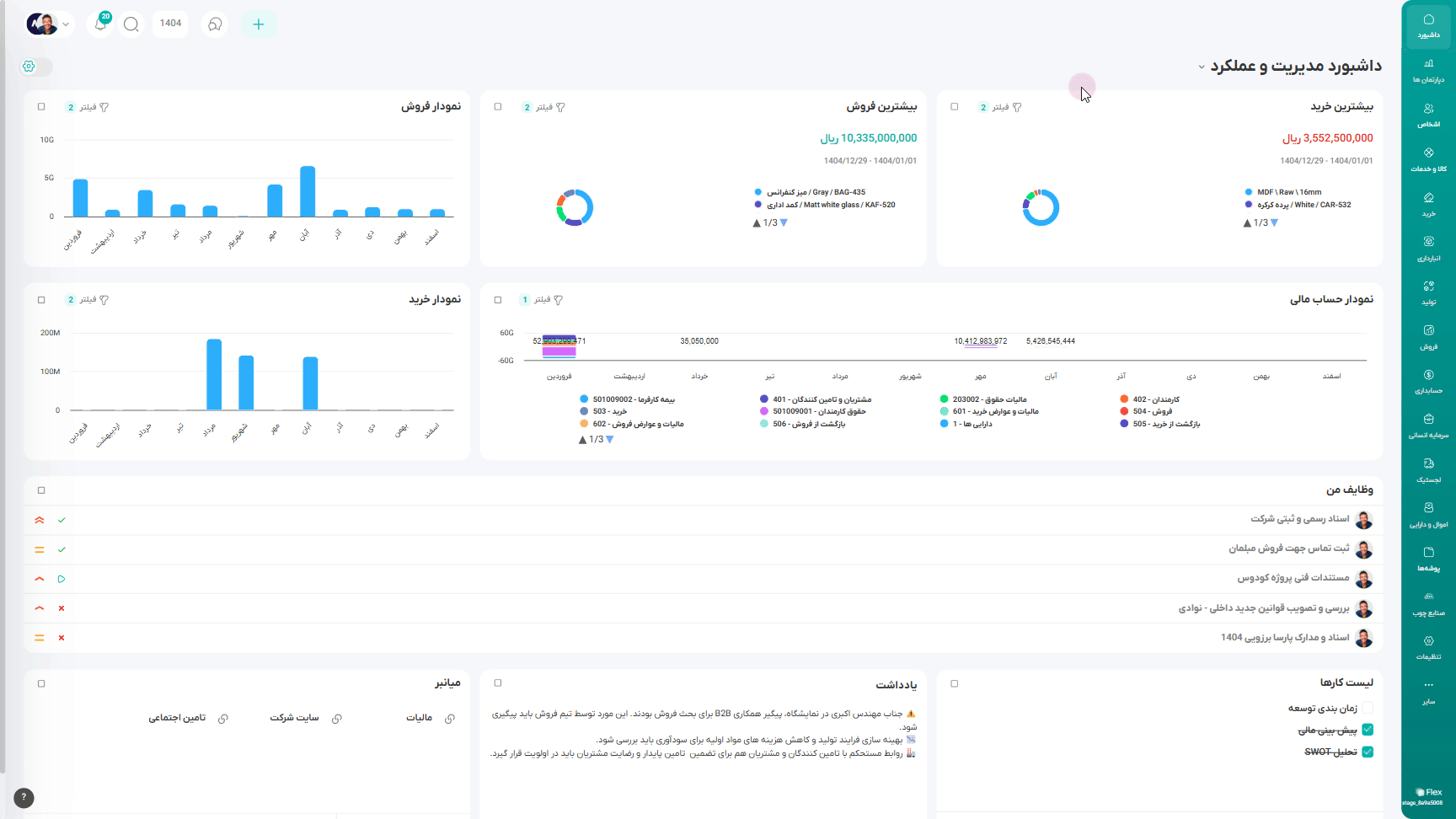Toggle the dashboard settings gear switch
Screen dimensions: 1456x819
(35, 67)
